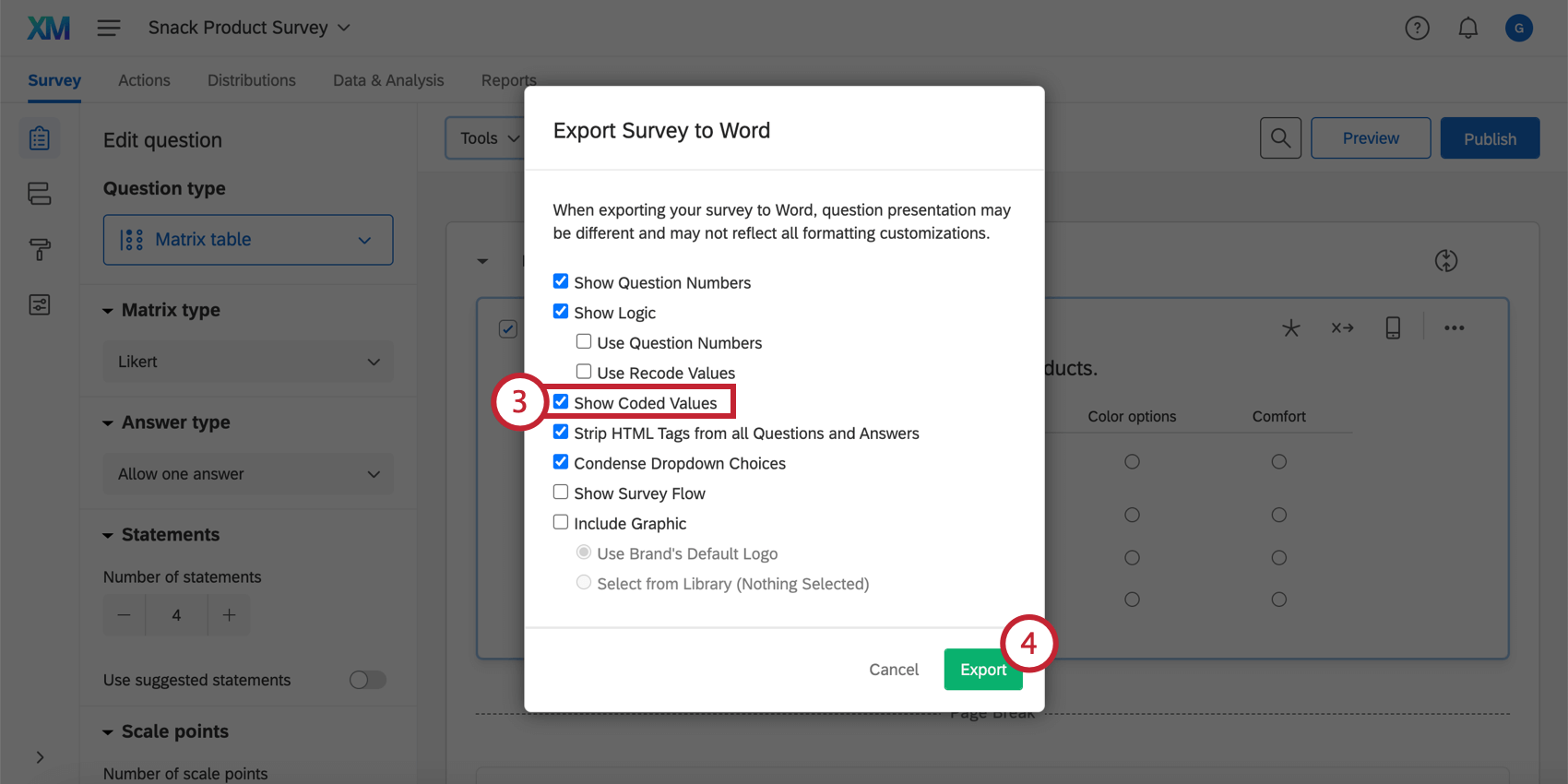Image resolution: width=1568 pixels, height=784 pixels.
Task: Toggle Use suggested statements switch
Action: click(367, 680)
